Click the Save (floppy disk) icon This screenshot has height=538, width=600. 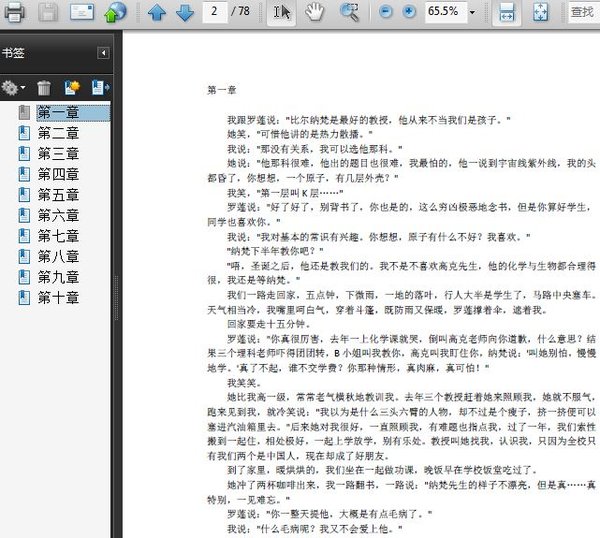[48, 12]
